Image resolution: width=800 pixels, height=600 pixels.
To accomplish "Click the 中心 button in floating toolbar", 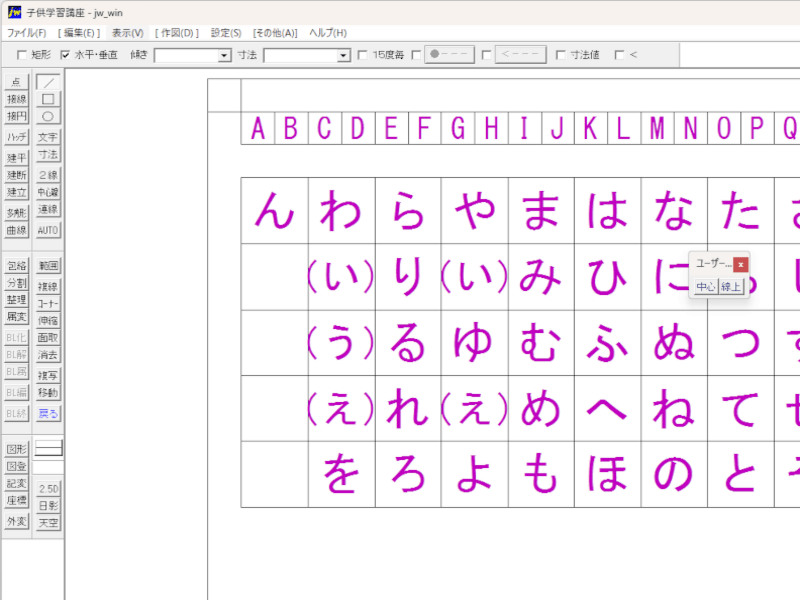I will [x=705, y=286].
